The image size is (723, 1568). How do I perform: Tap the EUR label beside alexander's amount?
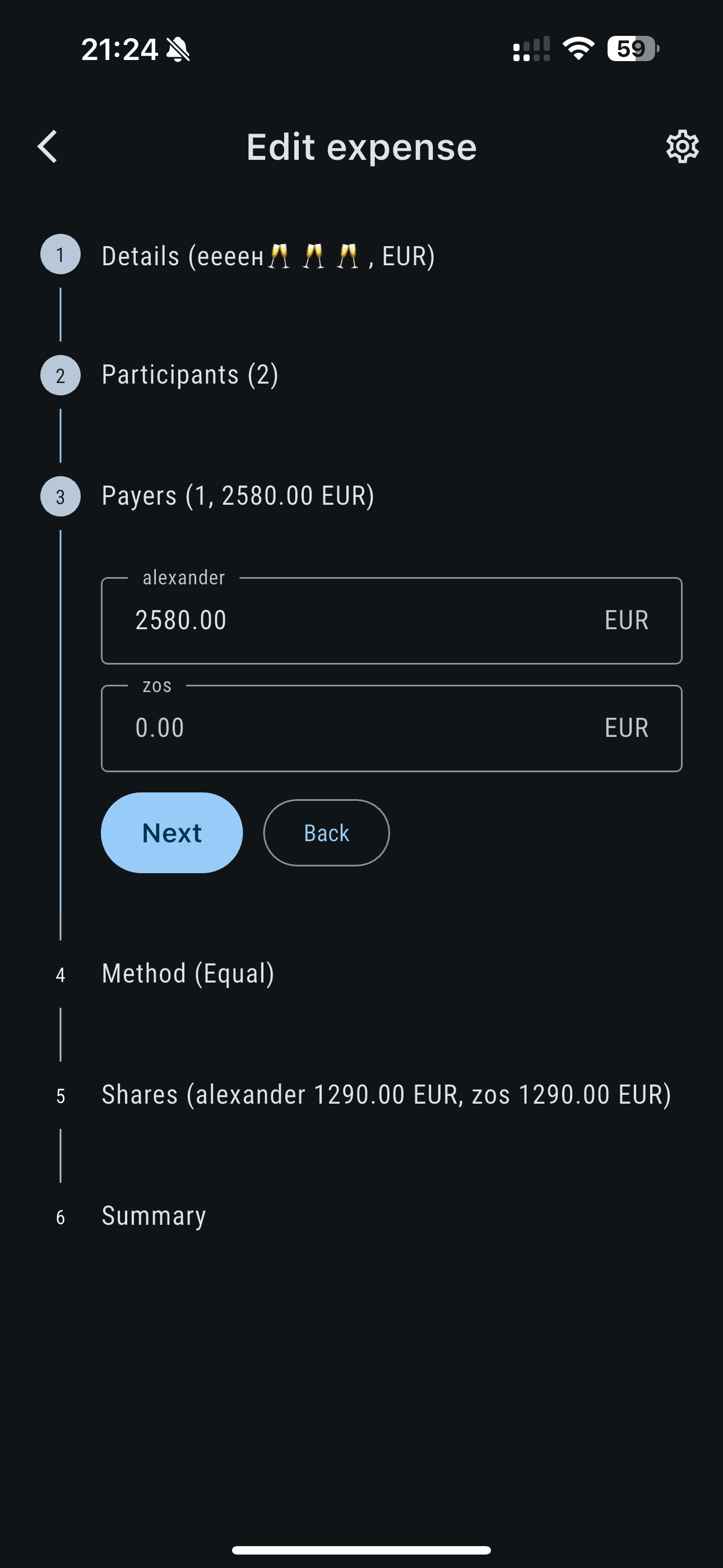625,620
